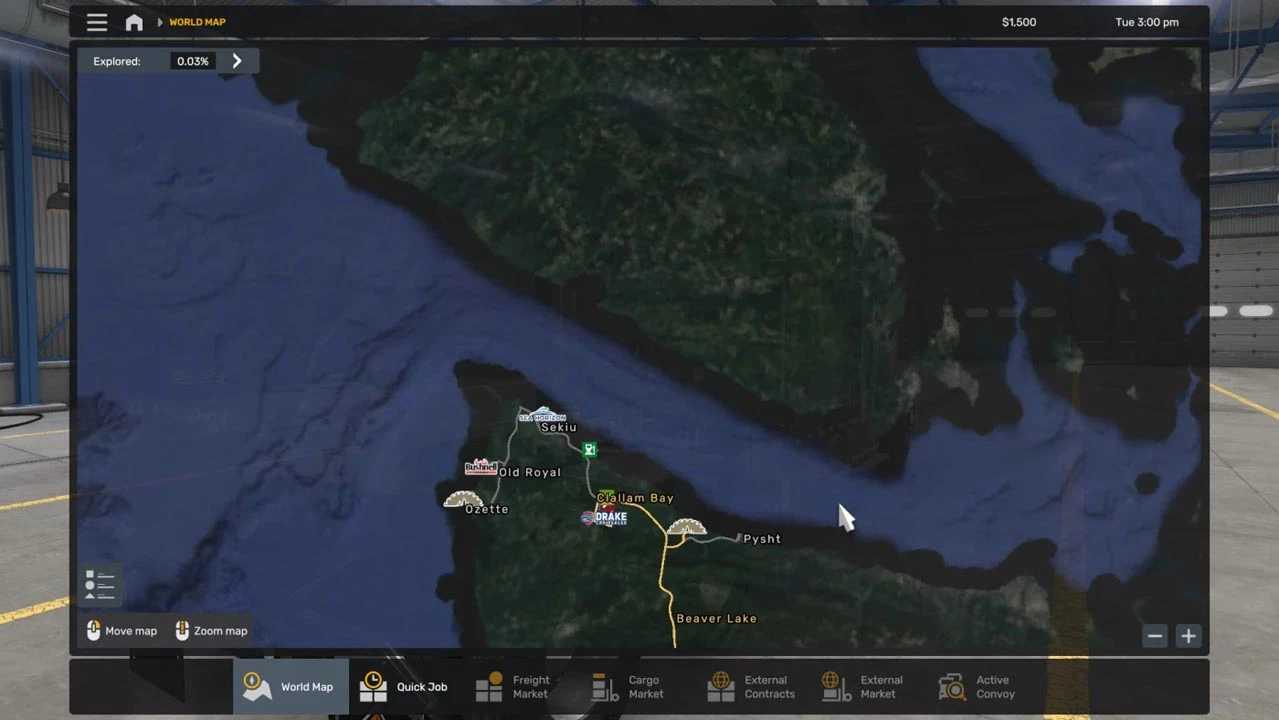This screenshot has height=720, width=1279.
Task: Open the Active Convoy tab
Action: click(977, 687)
